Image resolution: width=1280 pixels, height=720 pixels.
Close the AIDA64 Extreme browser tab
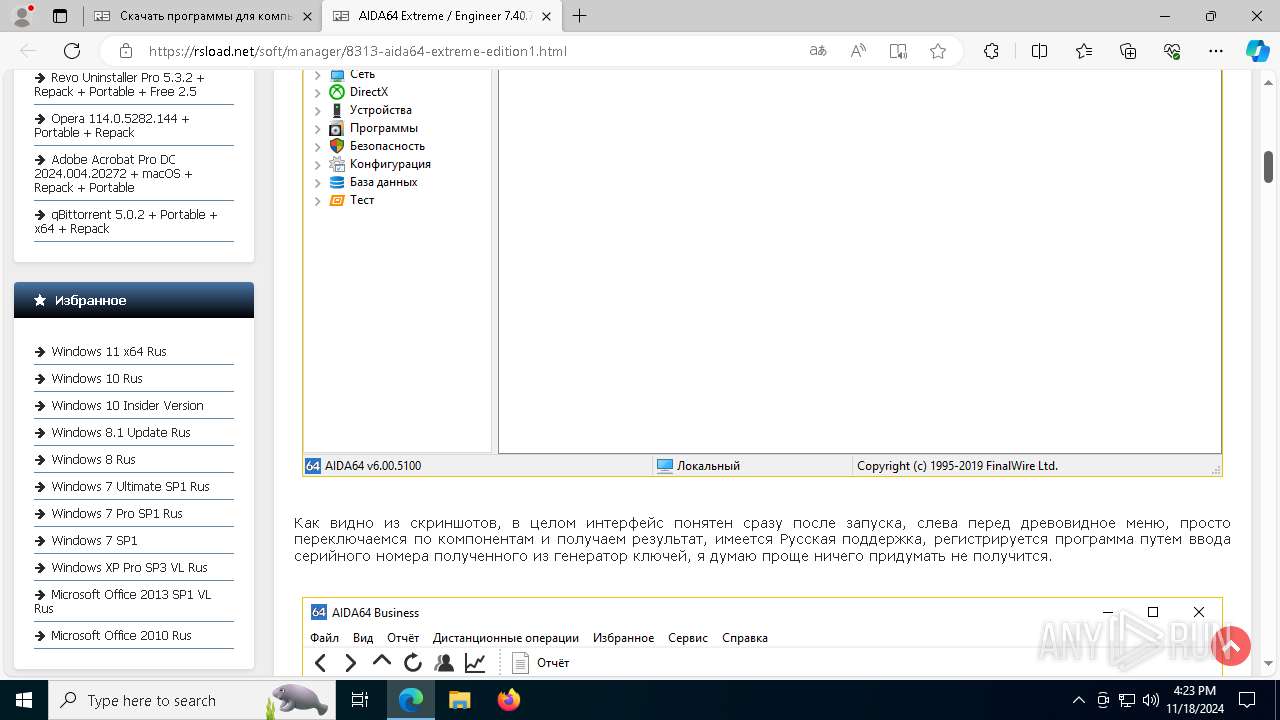(546, 16)
